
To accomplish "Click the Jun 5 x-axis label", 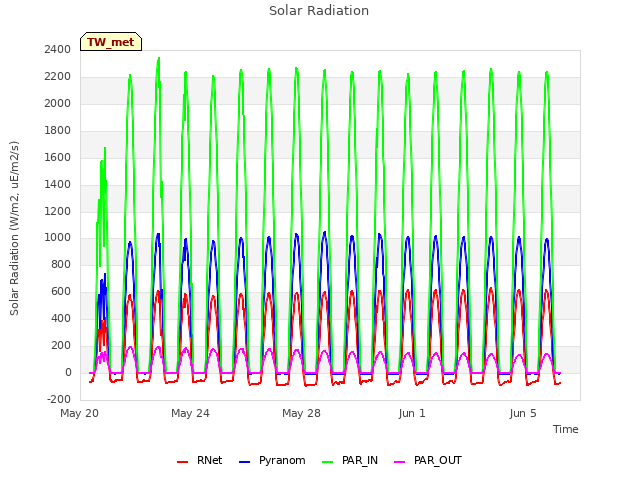I will (x=523, y=413).
